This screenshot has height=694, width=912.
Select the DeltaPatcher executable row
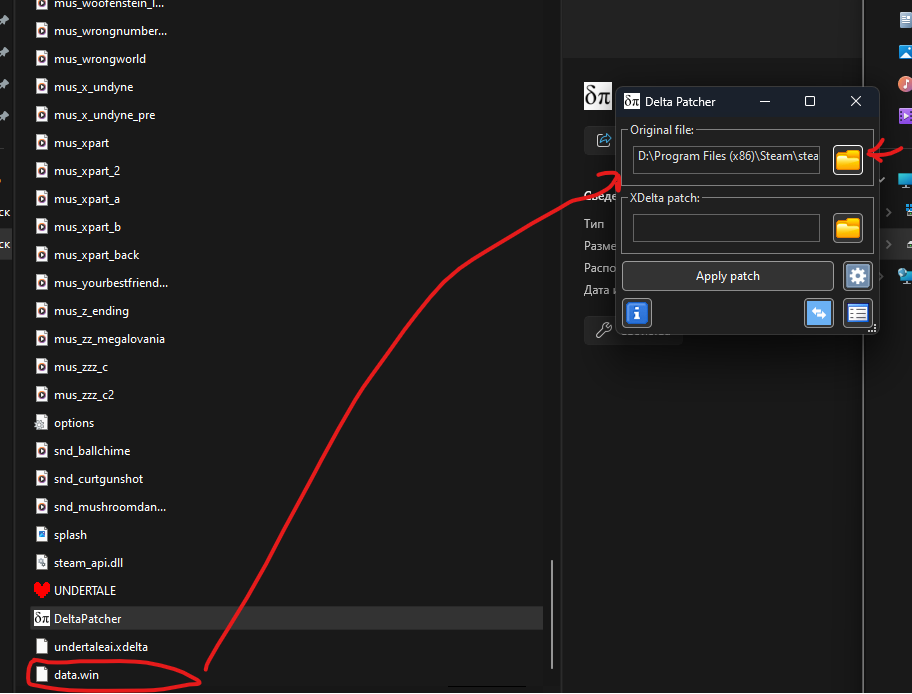click(x=286, y=618)
